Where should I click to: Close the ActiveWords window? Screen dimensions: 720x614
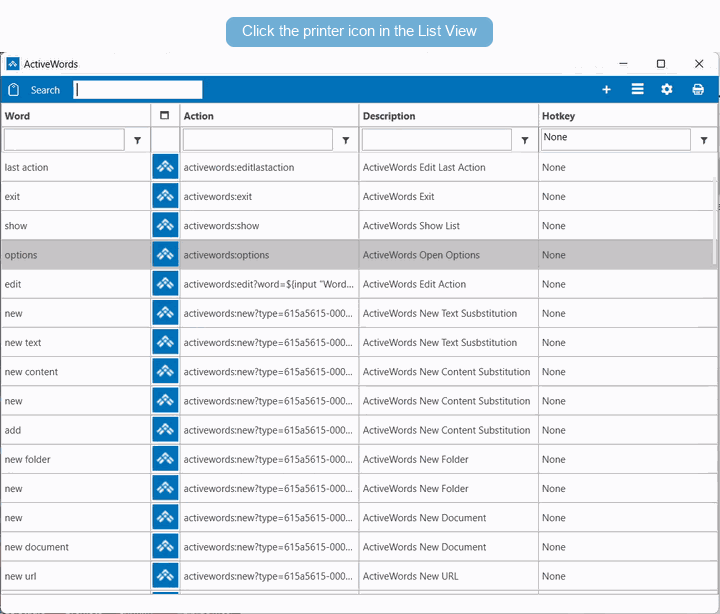tap(699, 63)
